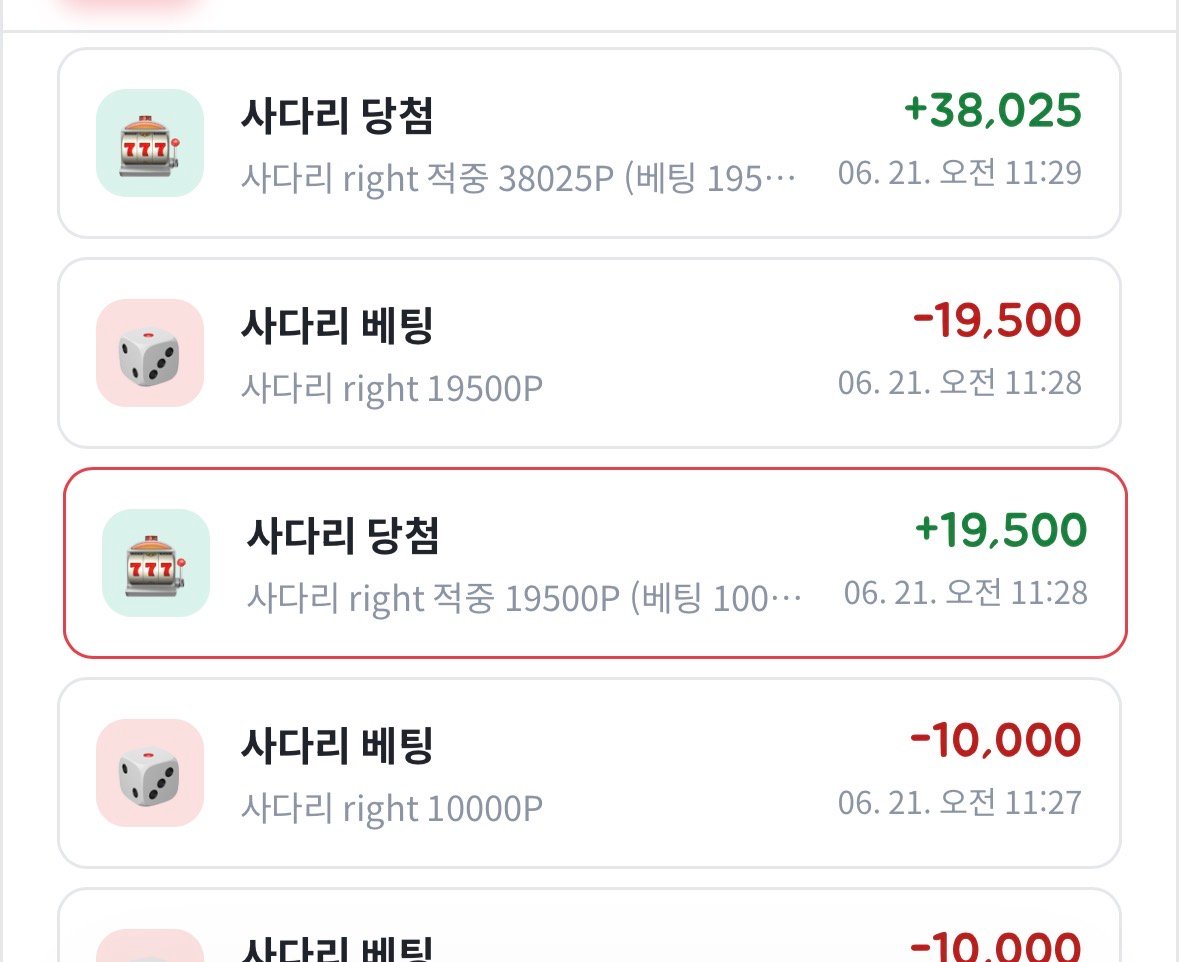
Task: Click the partially visible bottom 사다리 베팅 title
Action: 337,948
